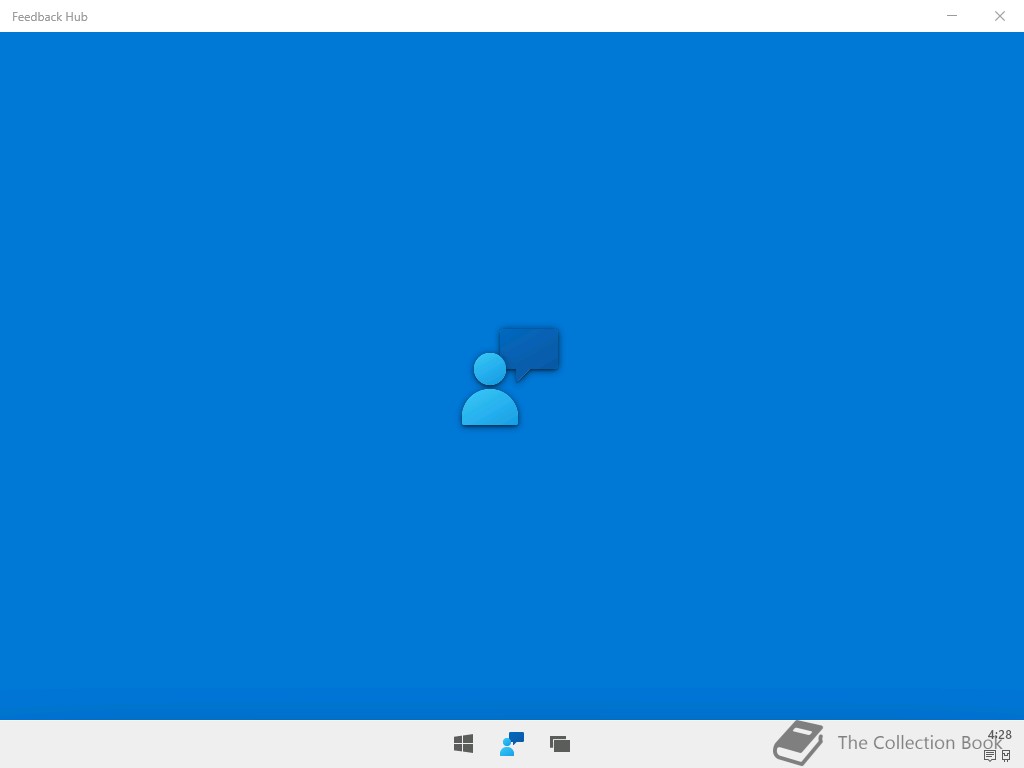1024x768 pixels.
Task: Minimize the Feedback Hub window
Action: [952, 16]
